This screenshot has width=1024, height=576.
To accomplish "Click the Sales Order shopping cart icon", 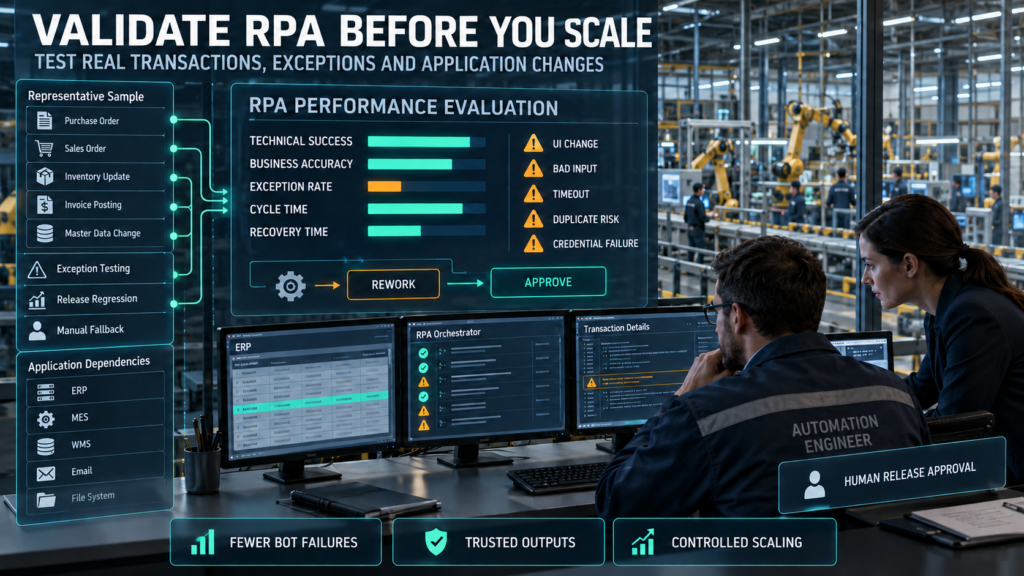I will pyautogui.click(x=44, y=148).
